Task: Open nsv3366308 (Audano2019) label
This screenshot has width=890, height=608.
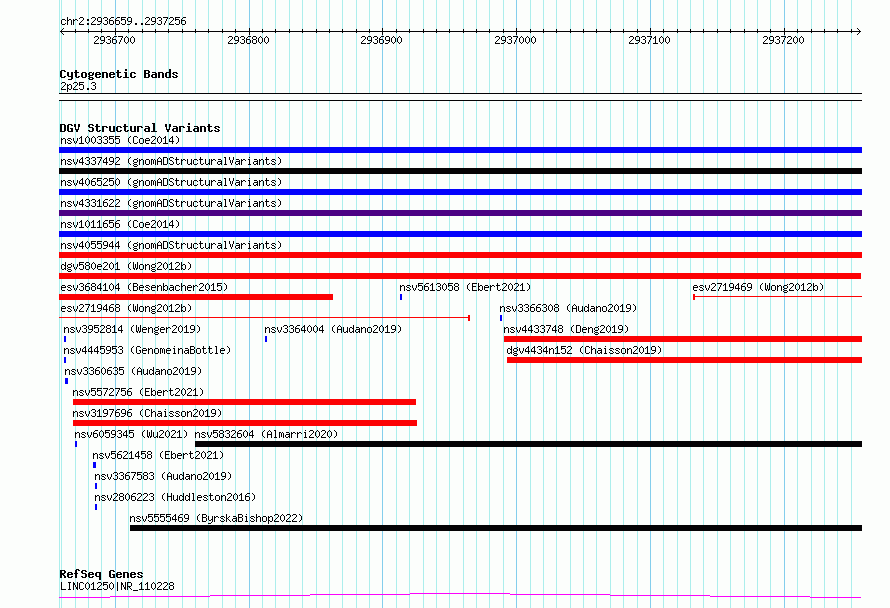Action: [x=568, y=308]
